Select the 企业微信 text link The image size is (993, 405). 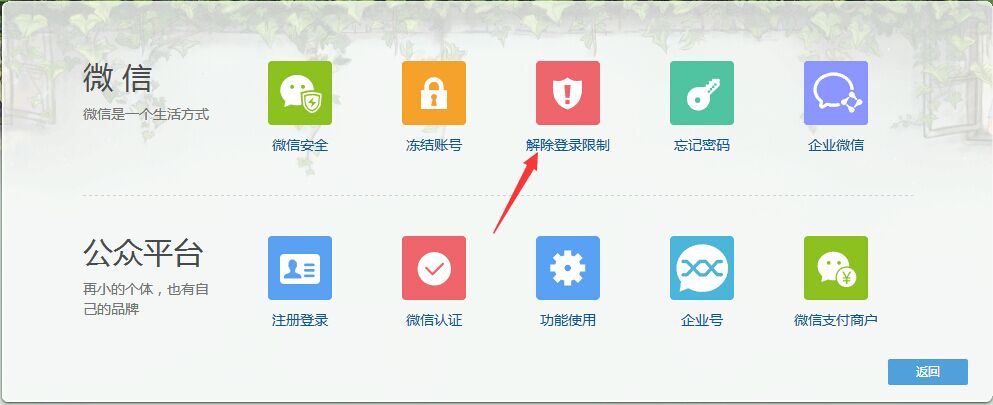[836, 145]
